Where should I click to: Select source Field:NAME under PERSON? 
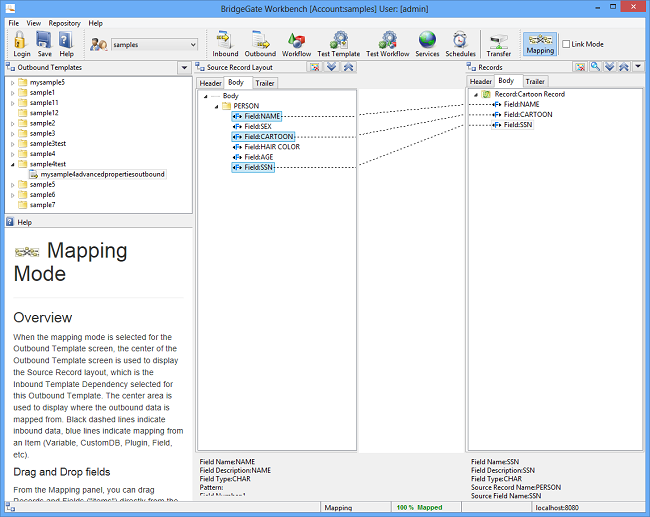[x=257, y=117]
